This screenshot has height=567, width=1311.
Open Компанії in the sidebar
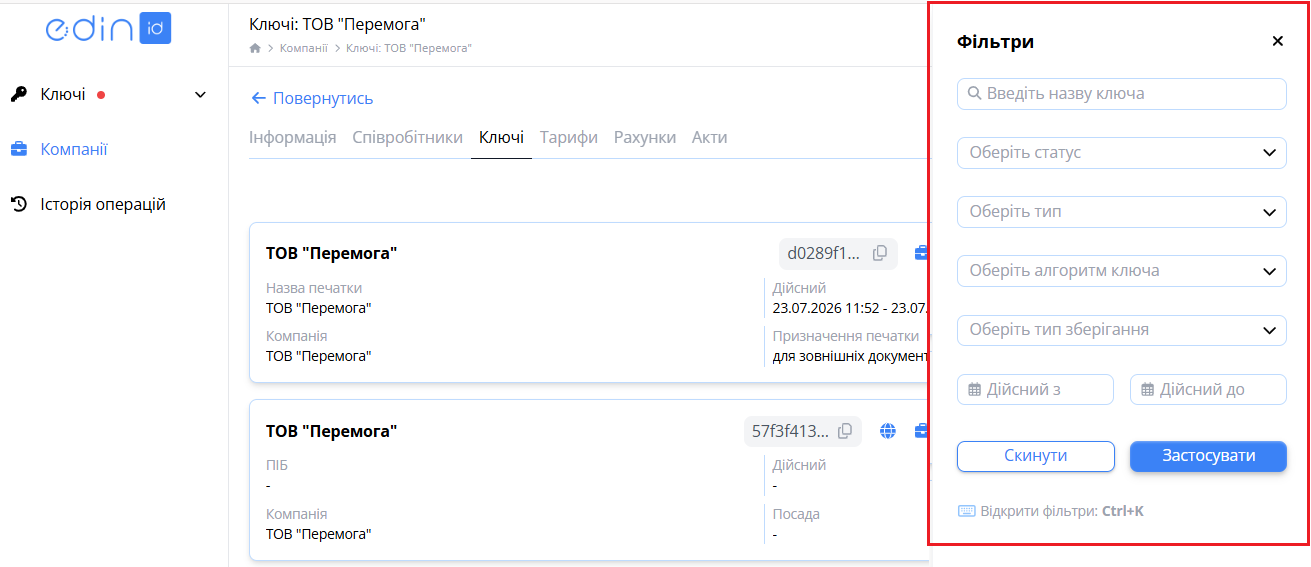(73, 149)
